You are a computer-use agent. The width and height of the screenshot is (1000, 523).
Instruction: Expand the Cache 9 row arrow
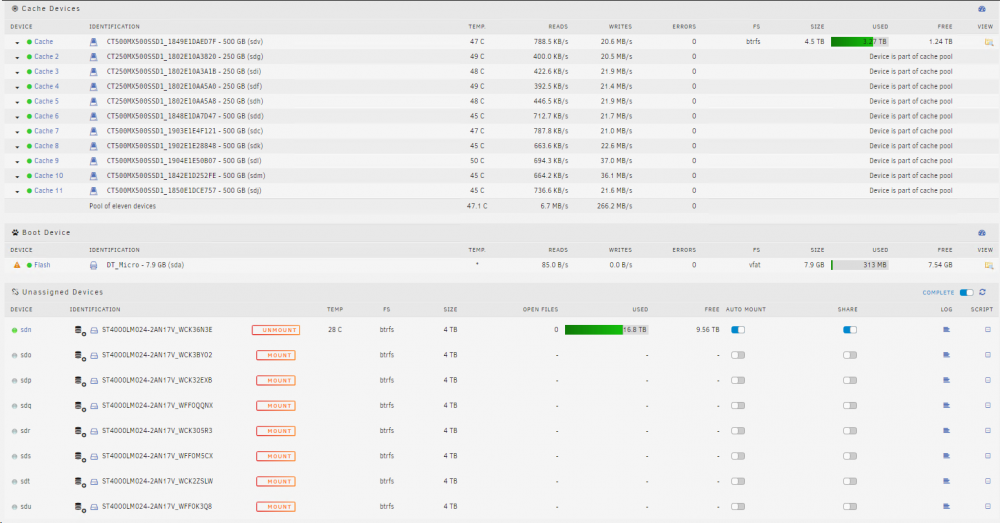pos(17,161)
